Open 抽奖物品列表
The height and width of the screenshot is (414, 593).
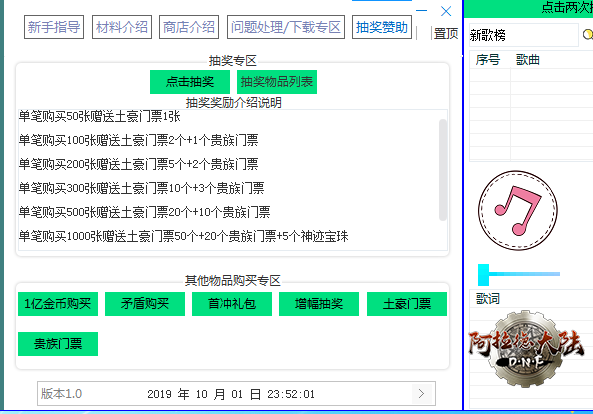(277, 82)
